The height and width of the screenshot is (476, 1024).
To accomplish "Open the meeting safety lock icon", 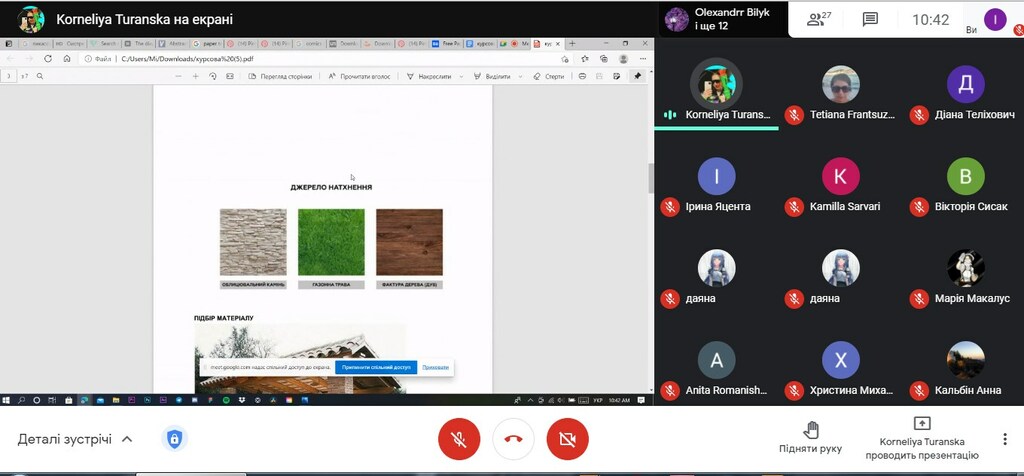I will [175, 439].
